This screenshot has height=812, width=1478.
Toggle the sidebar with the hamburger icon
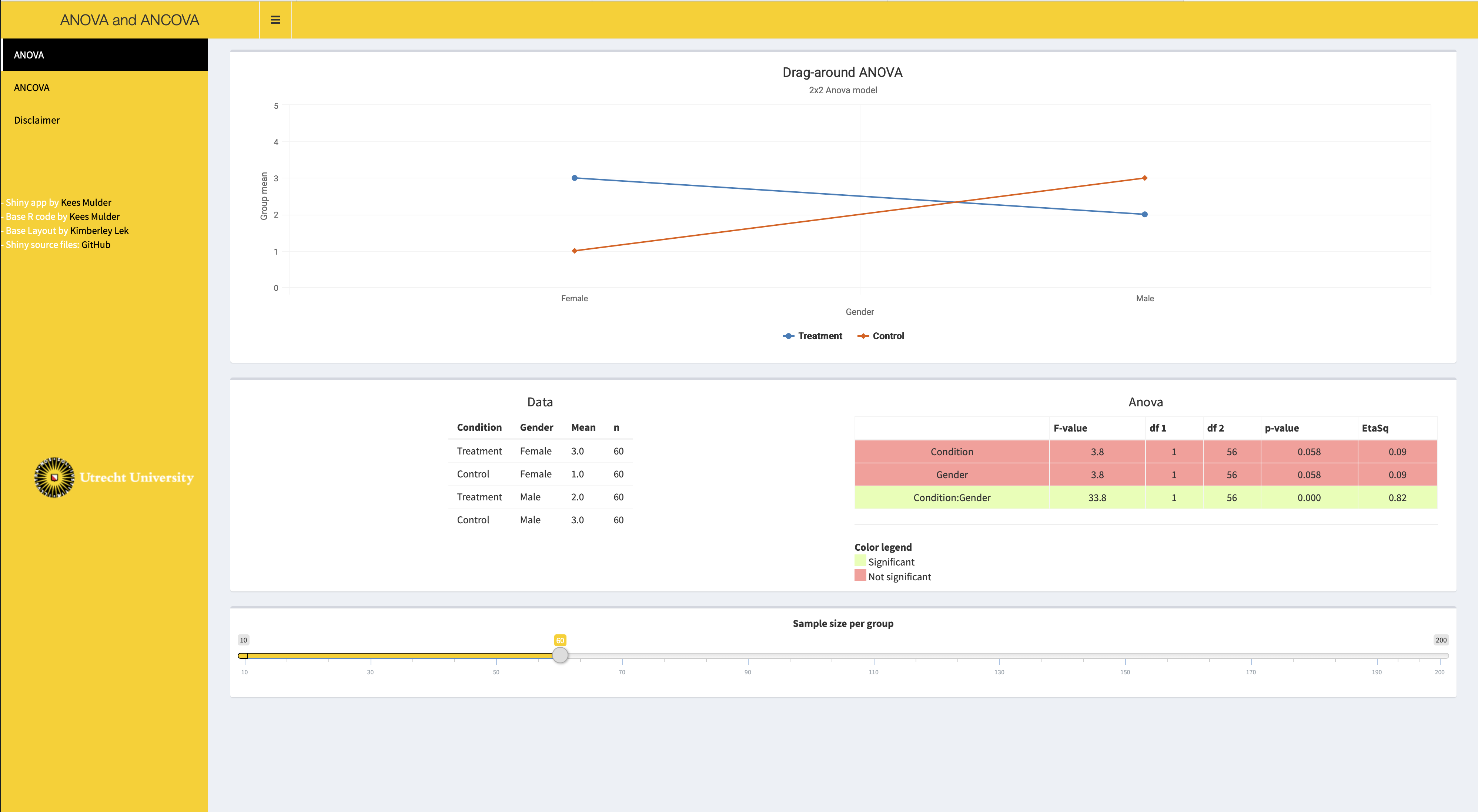tap(275, 20)
